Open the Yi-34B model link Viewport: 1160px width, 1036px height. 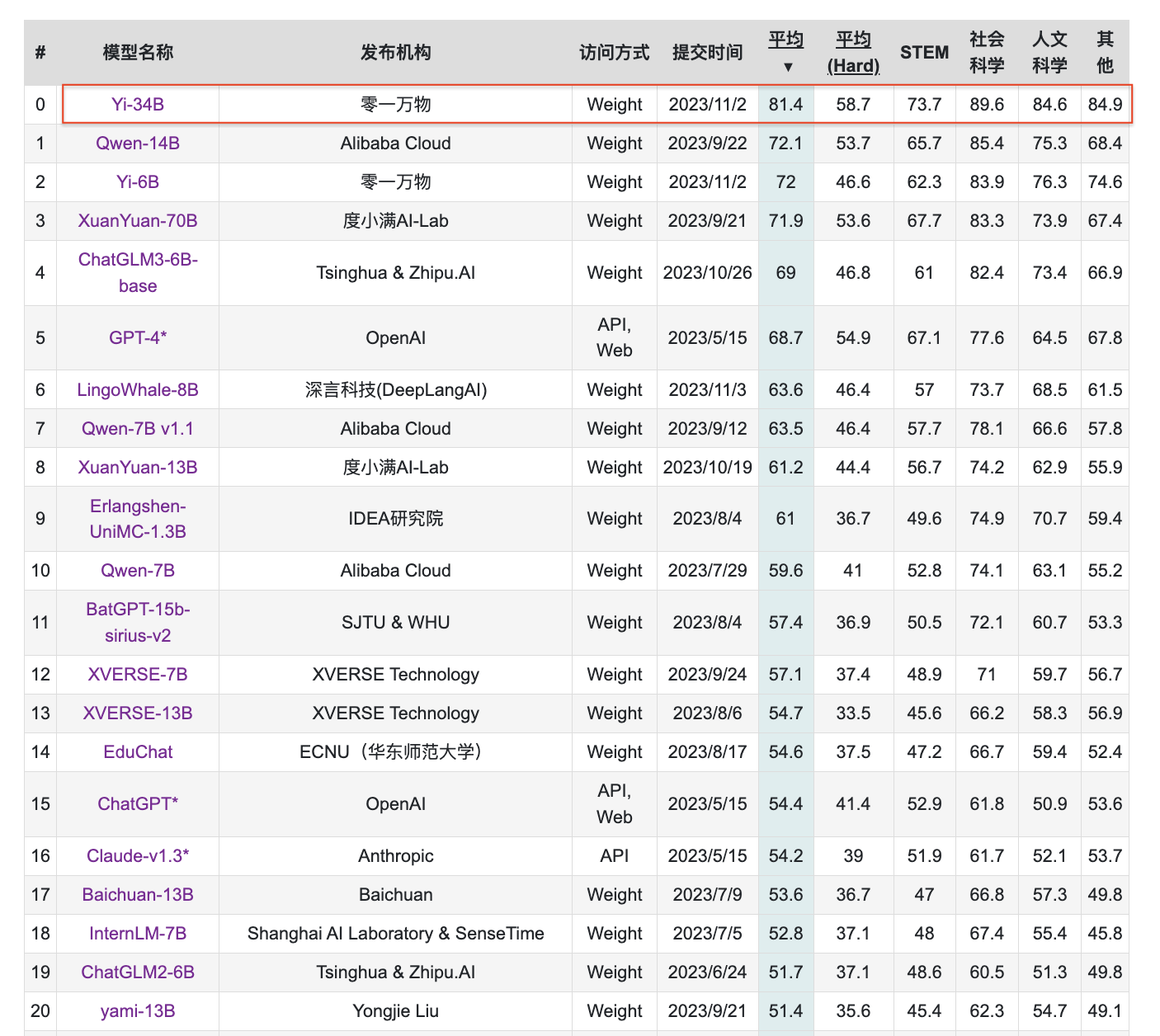coord(137,104)
